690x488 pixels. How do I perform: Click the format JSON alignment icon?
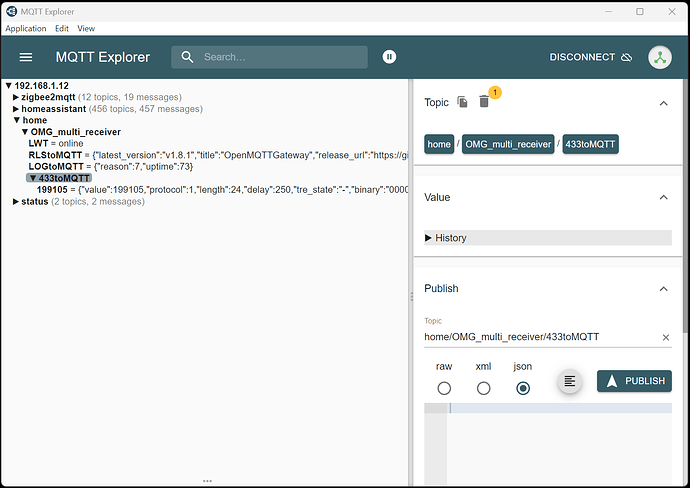[x=569, y=381]
